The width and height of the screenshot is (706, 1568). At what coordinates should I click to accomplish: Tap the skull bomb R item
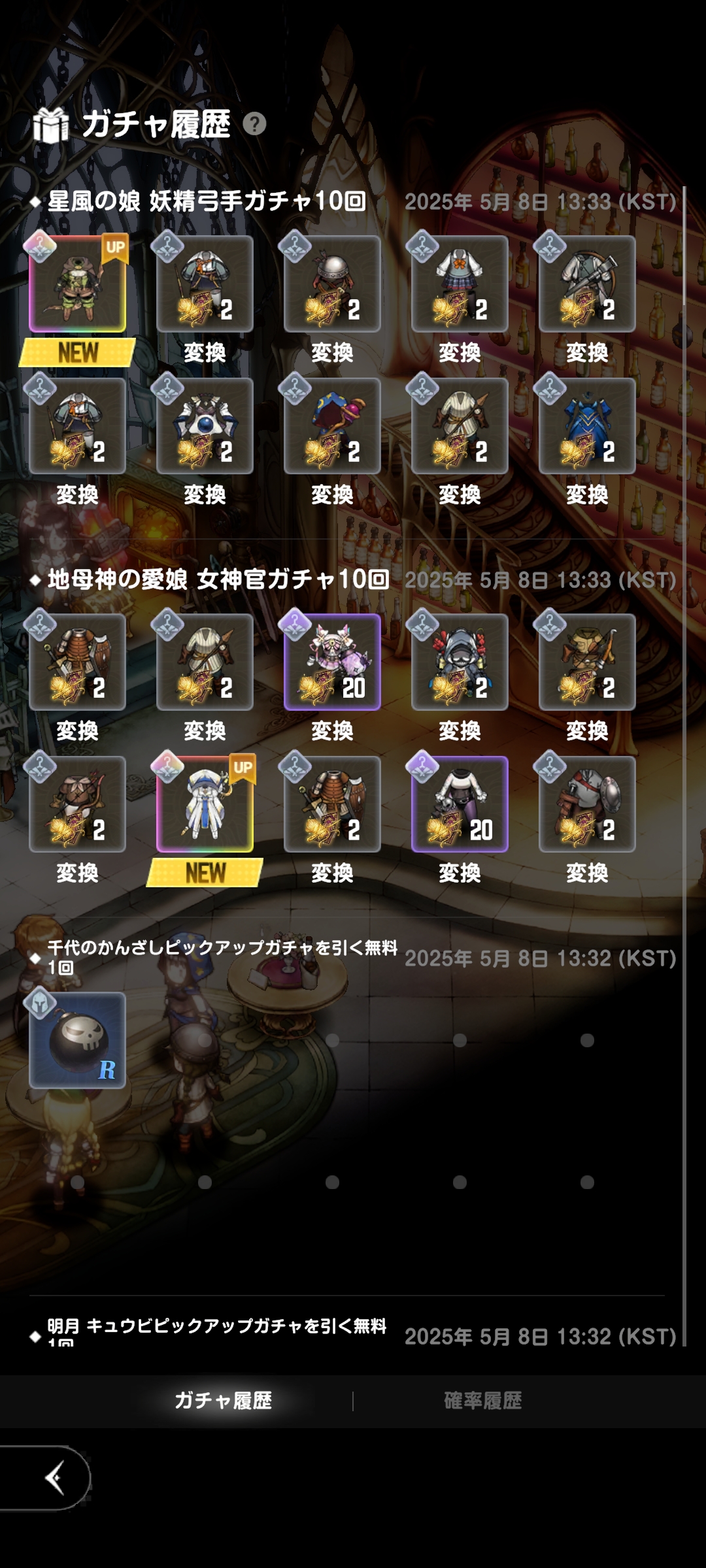point(77,1040)
